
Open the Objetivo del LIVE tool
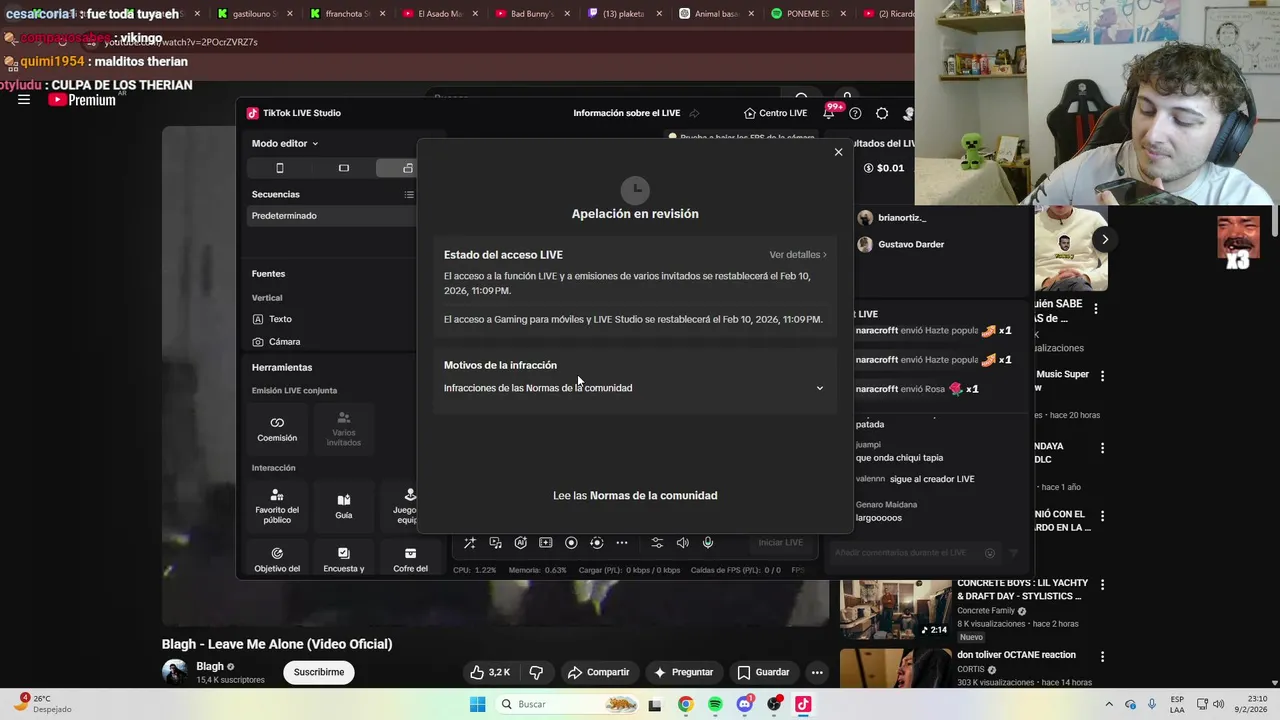277,560
